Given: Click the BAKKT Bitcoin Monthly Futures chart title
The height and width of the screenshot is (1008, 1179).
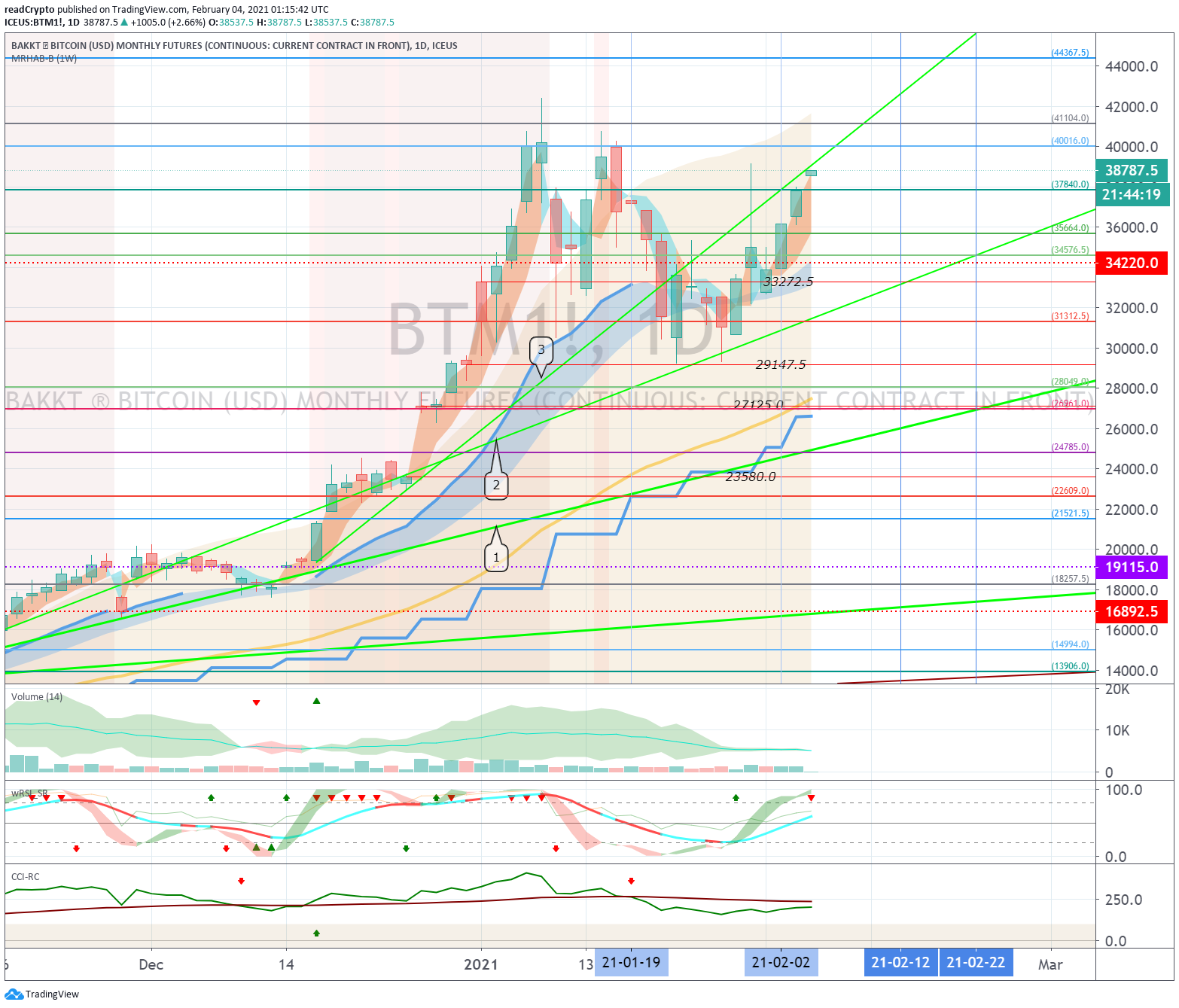Looking at the screenshot, I should [x=234, y=45].
